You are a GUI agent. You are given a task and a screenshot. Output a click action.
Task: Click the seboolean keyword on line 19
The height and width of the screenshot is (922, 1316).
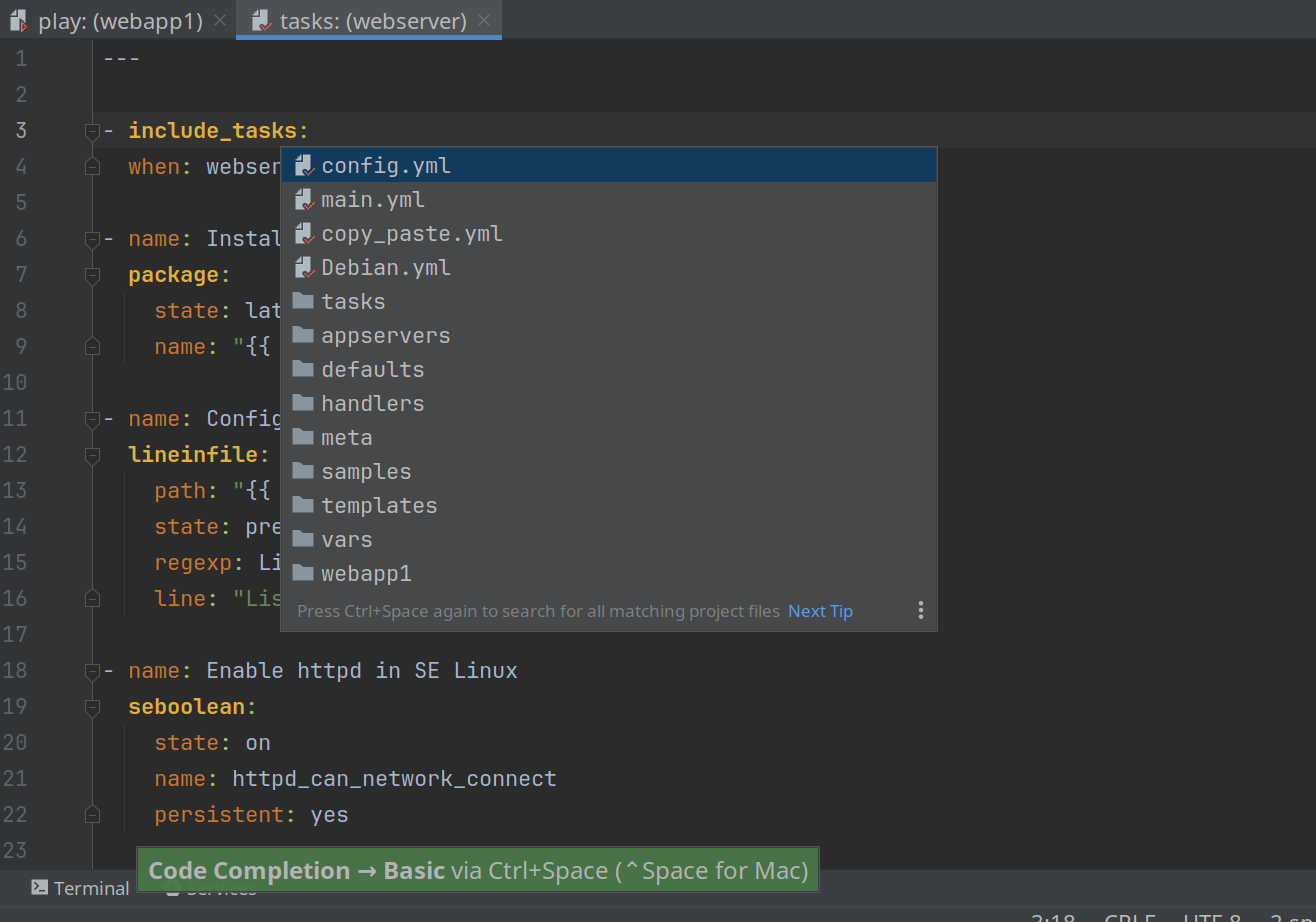point(187,707)
